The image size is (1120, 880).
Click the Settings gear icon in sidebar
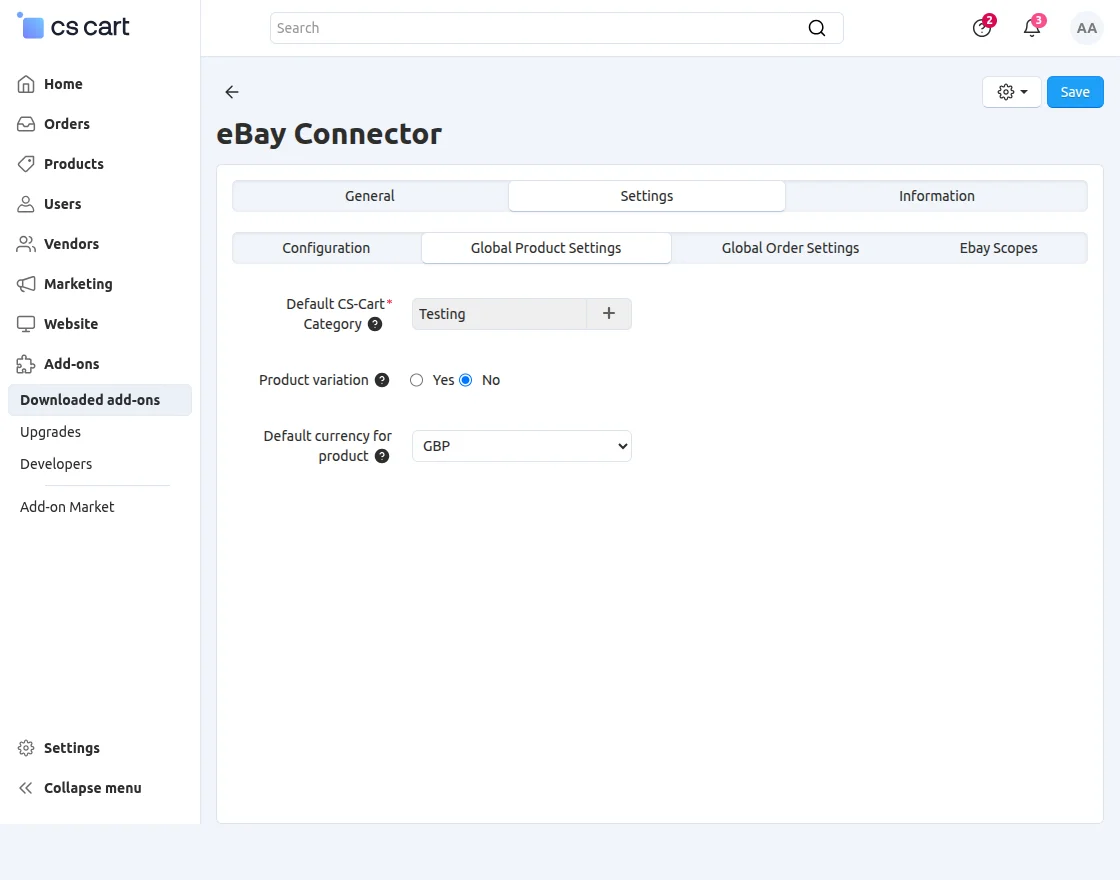click(x=26, y=748)
